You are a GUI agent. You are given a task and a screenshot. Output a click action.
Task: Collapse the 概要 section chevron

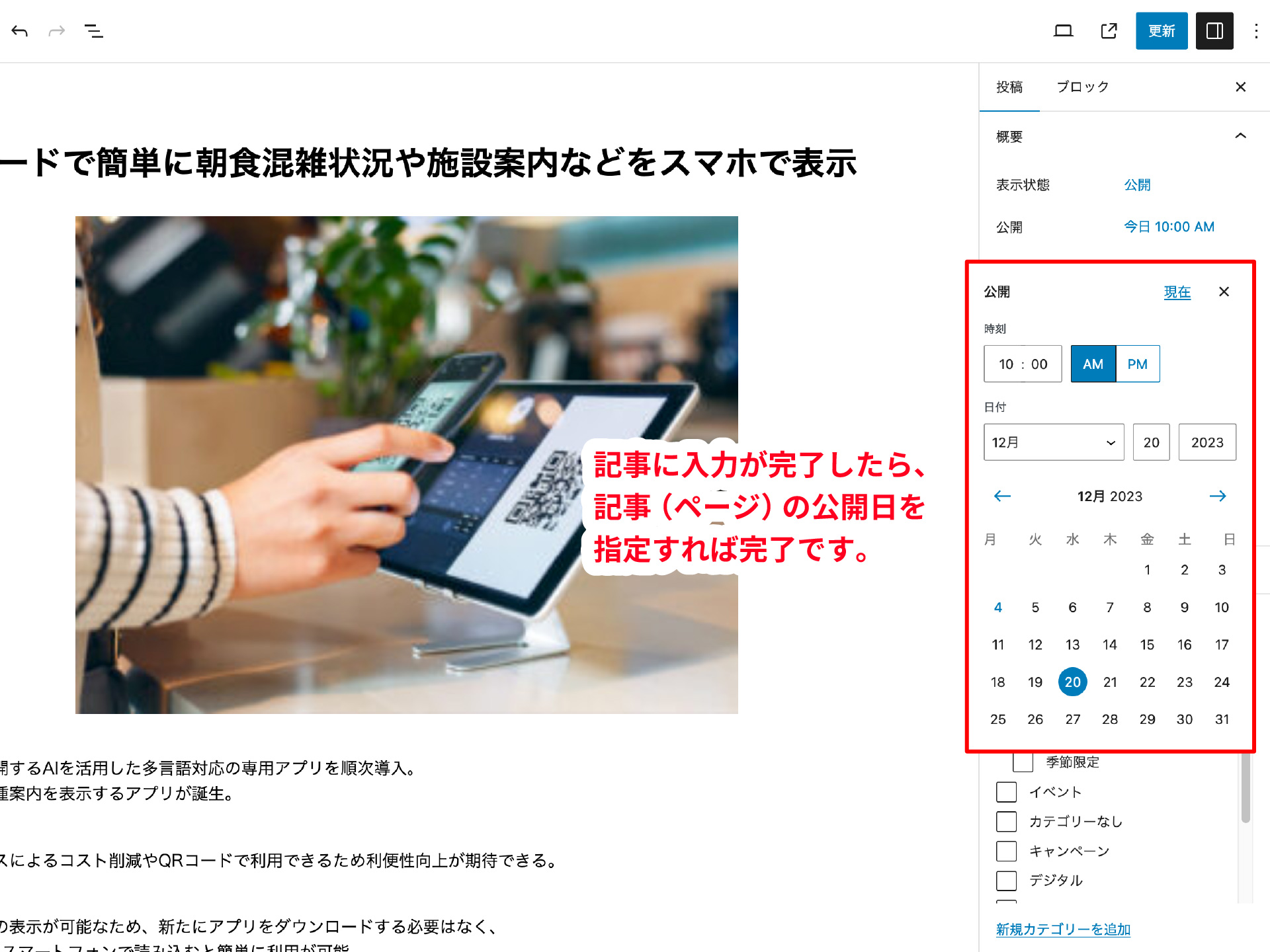(x=1240, y=136)
